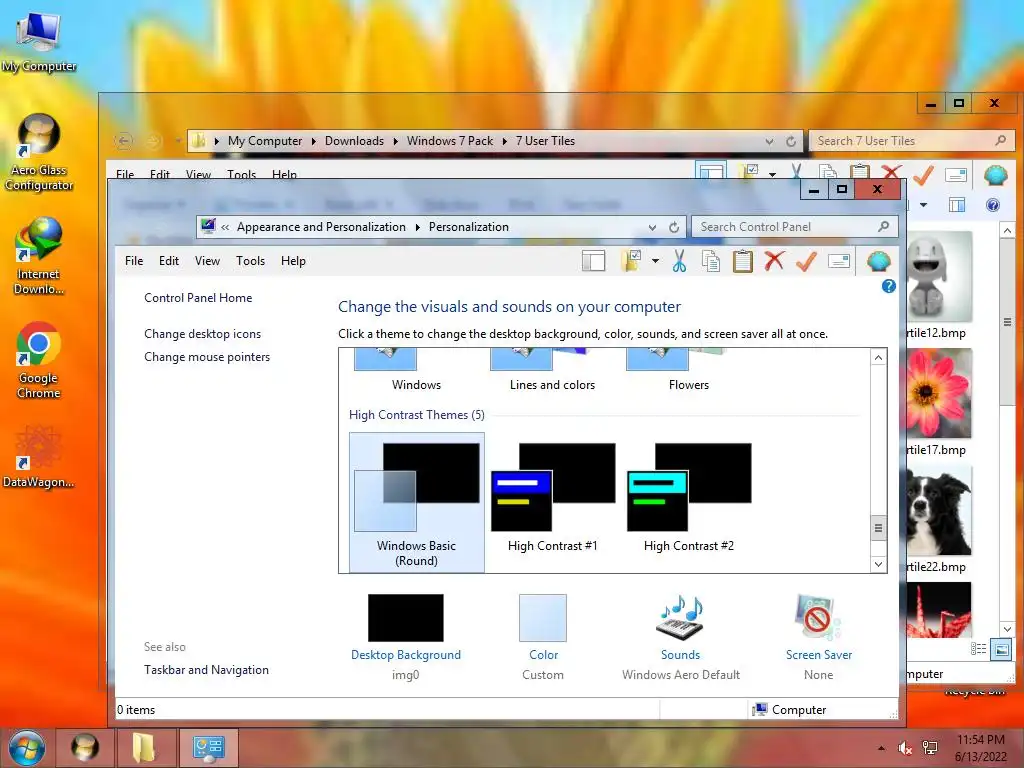1024x768 pixels.
Task: Click the orange checkmark icon in 7 User Tiles window
Action: coord(923,174)
